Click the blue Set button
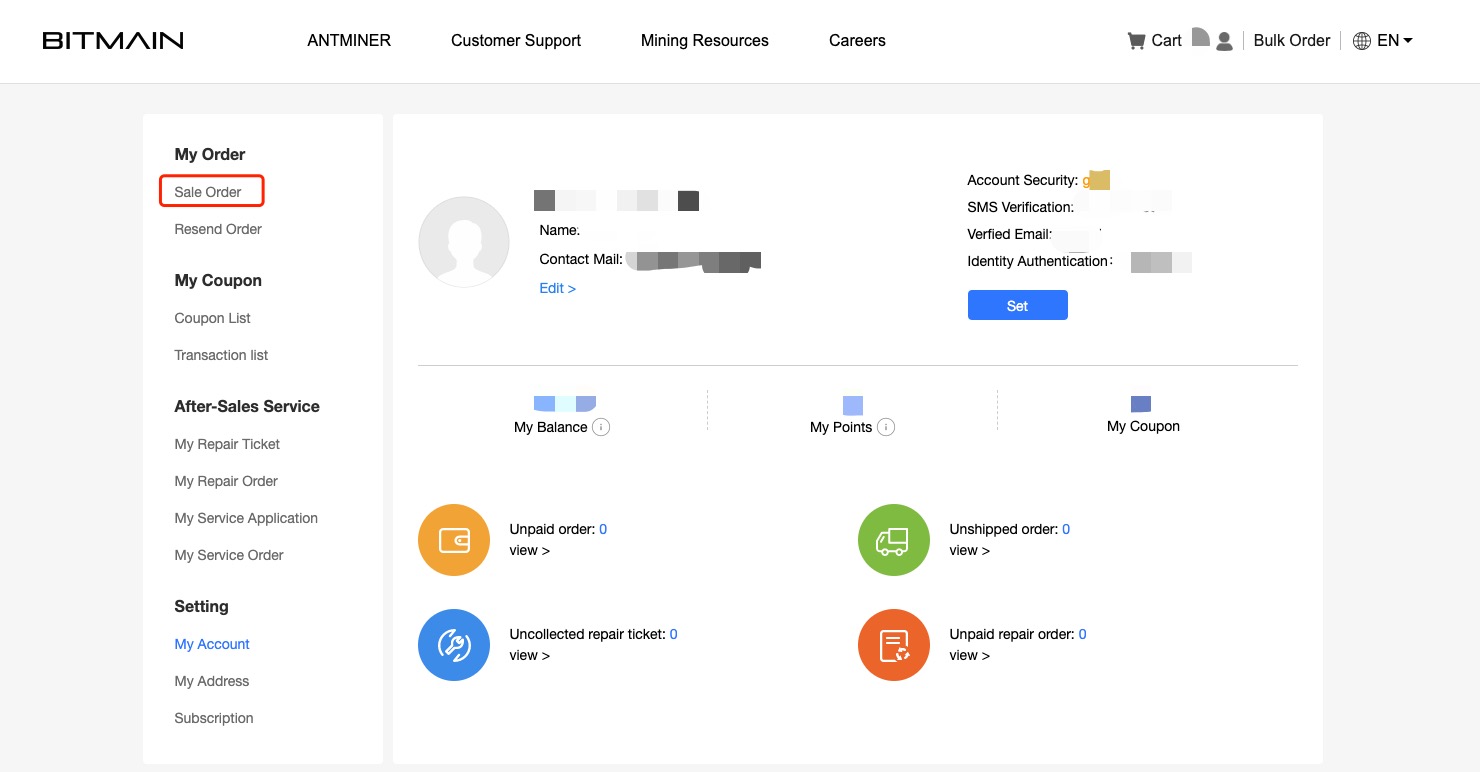The width and height of the screenshot is (1480, 772). (x=1017, y=305)
